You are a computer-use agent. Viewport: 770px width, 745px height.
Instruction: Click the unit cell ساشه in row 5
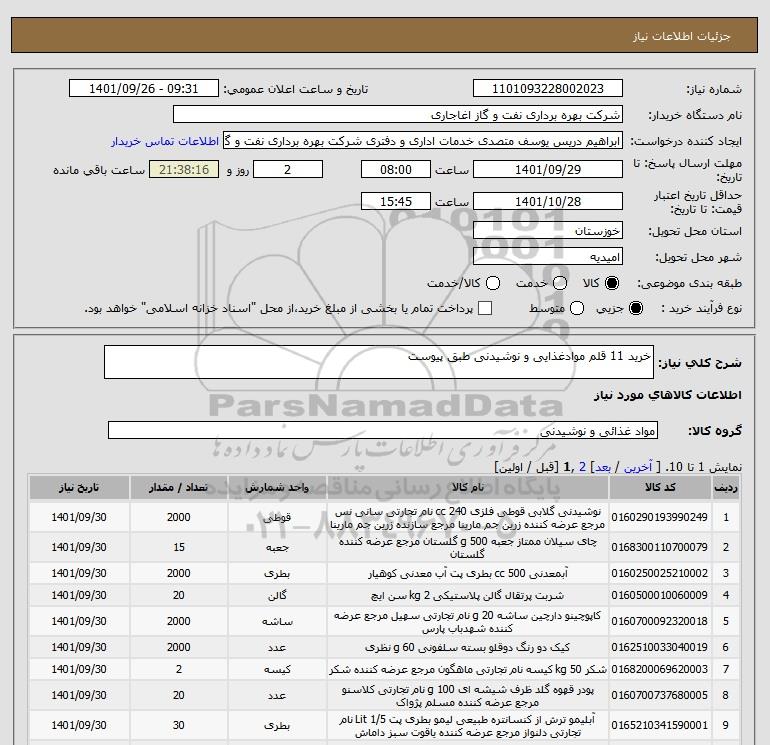[x=277, y=621]
